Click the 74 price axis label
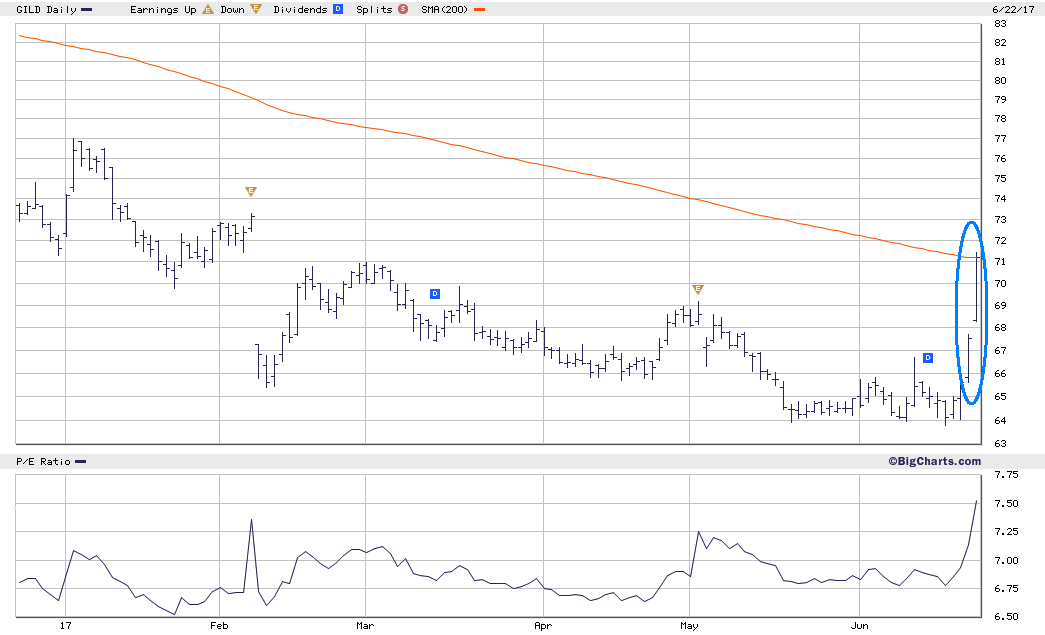 click(1000, 199)
